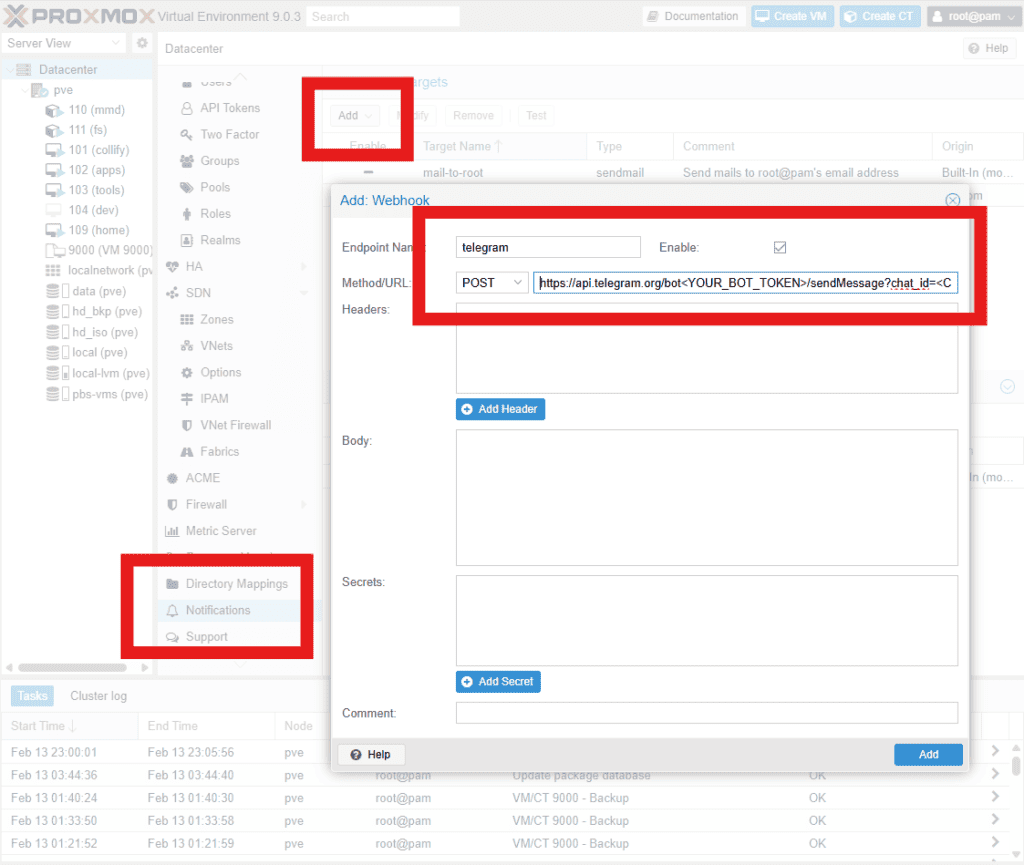This screenshot has width=1024, height=865.
Task: Select VM 103 (tools) in the tree
Action: pos(96,190)
